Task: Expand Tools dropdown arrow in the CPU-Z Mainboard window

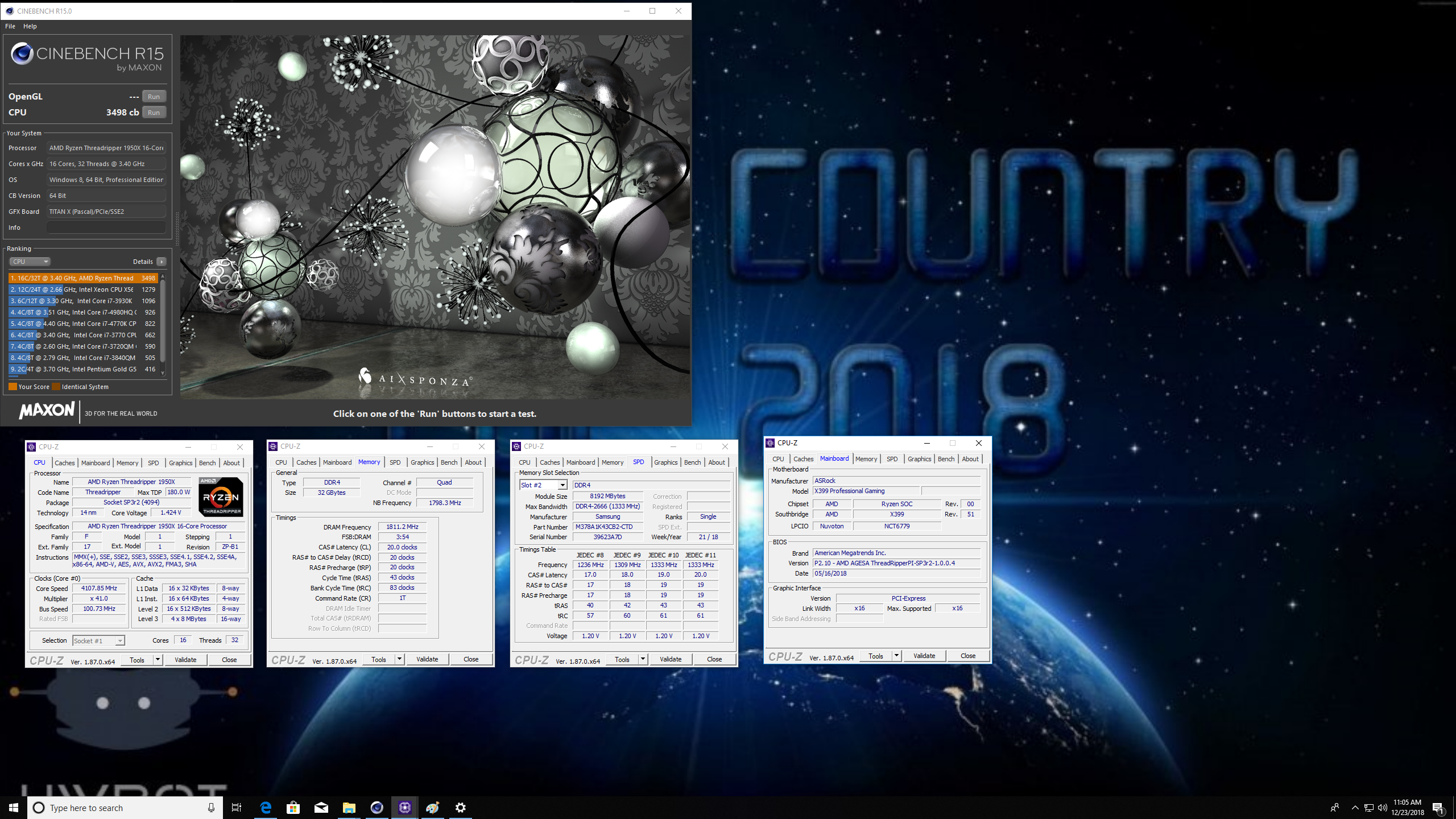Action: tap(896, 656)
